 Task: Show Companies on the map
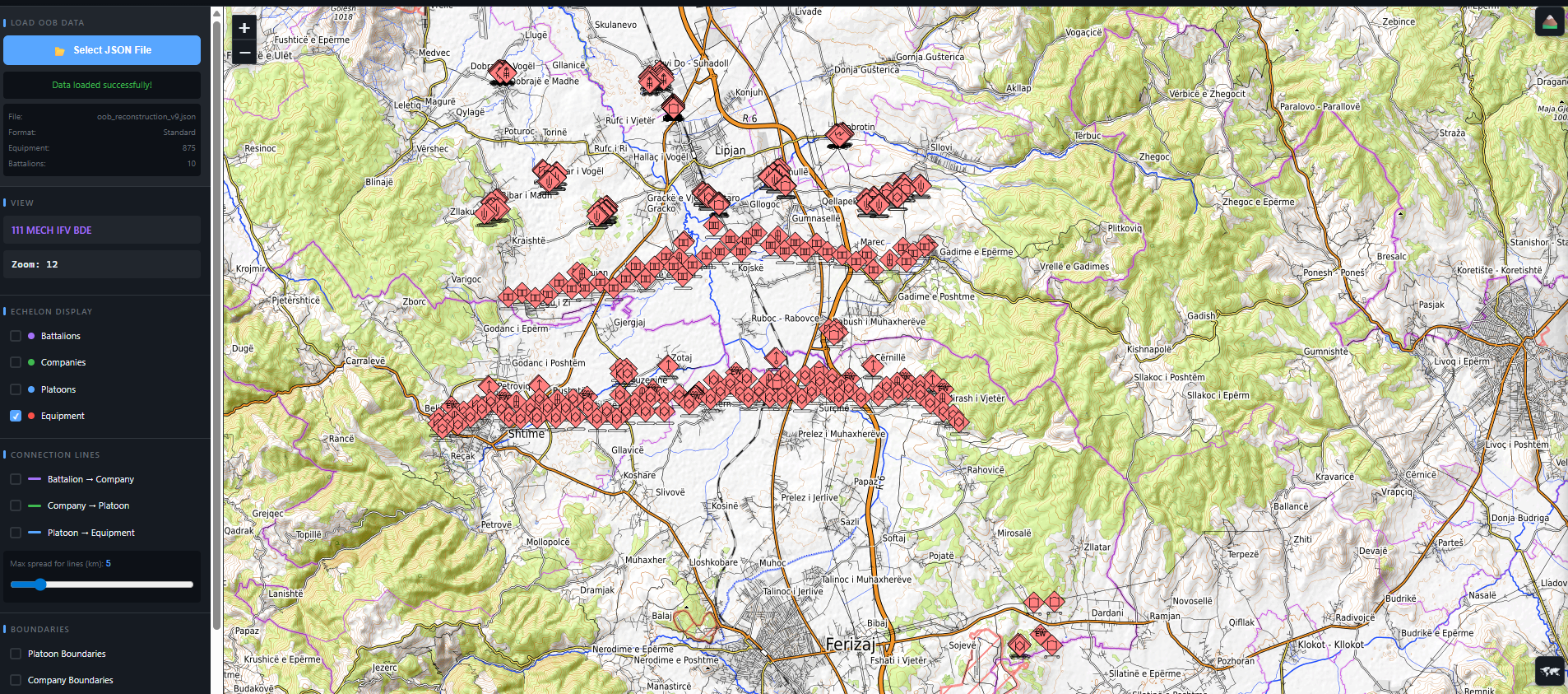(16, 362)
